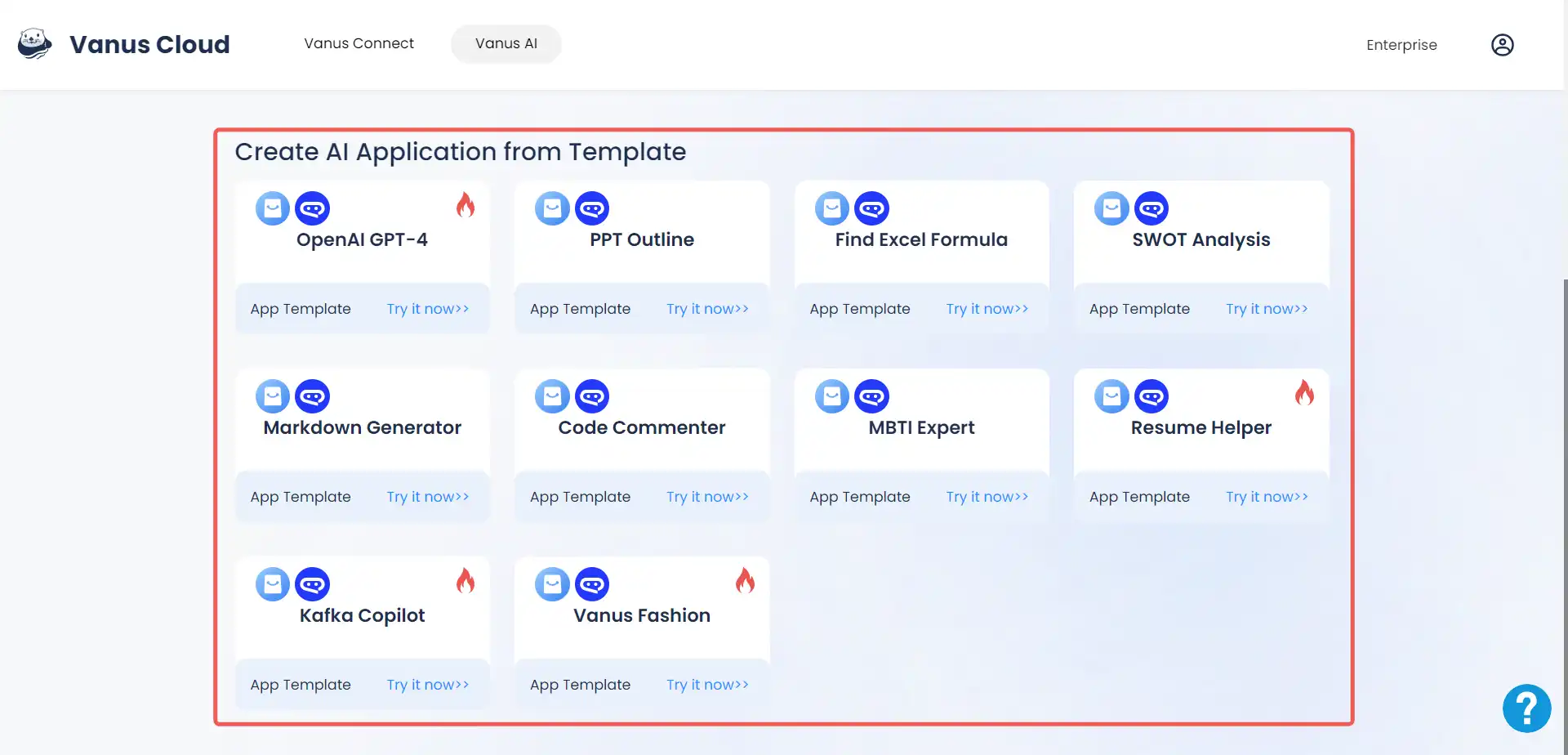The image size is (1568, 755).
Task: Go to Vanus Cloud home title
Action: [x=149, y=44]
